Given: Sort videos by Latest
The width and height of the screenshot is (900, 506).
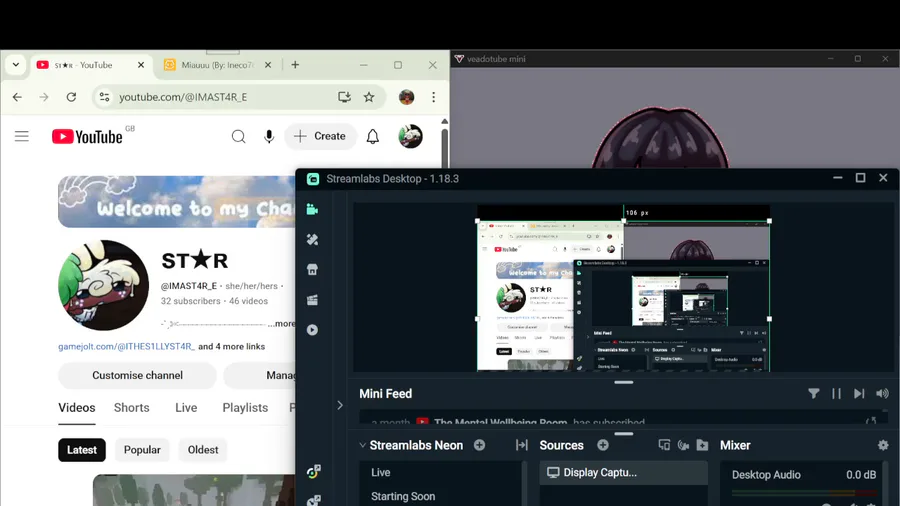Looking at the screenshot, I should click(x=82, y=450).
